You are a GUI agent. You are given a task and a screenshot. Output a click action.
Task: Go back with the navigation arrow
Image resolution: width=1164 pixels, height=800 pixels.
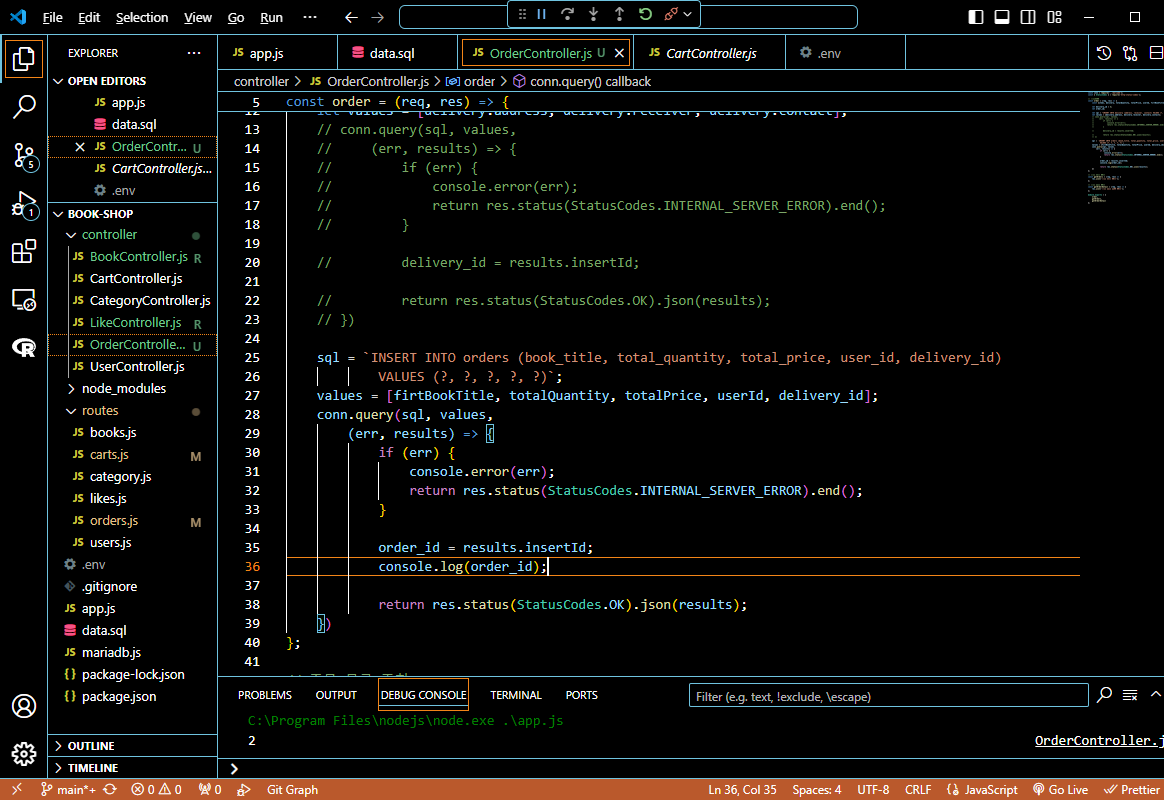(x=351, y=17)
